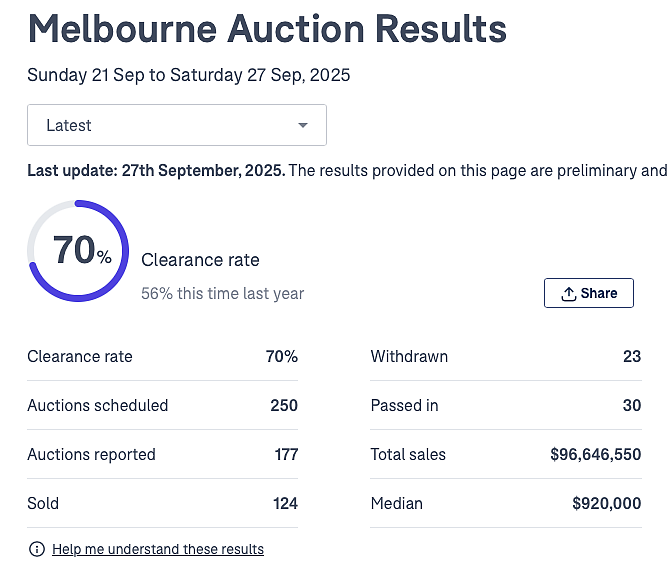Image resolution: width=672 pixels, height=564 pixels.
Task: Click the Passed in 30 row
Action: click(x=506, y=405)
